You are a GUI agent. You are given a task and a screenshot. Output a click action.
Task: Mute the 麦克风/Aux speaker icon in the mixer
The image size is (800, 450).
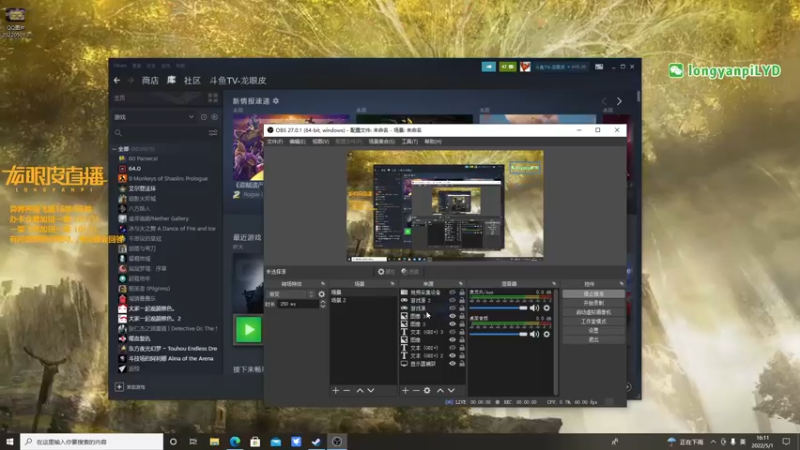[x=534, y=308]
